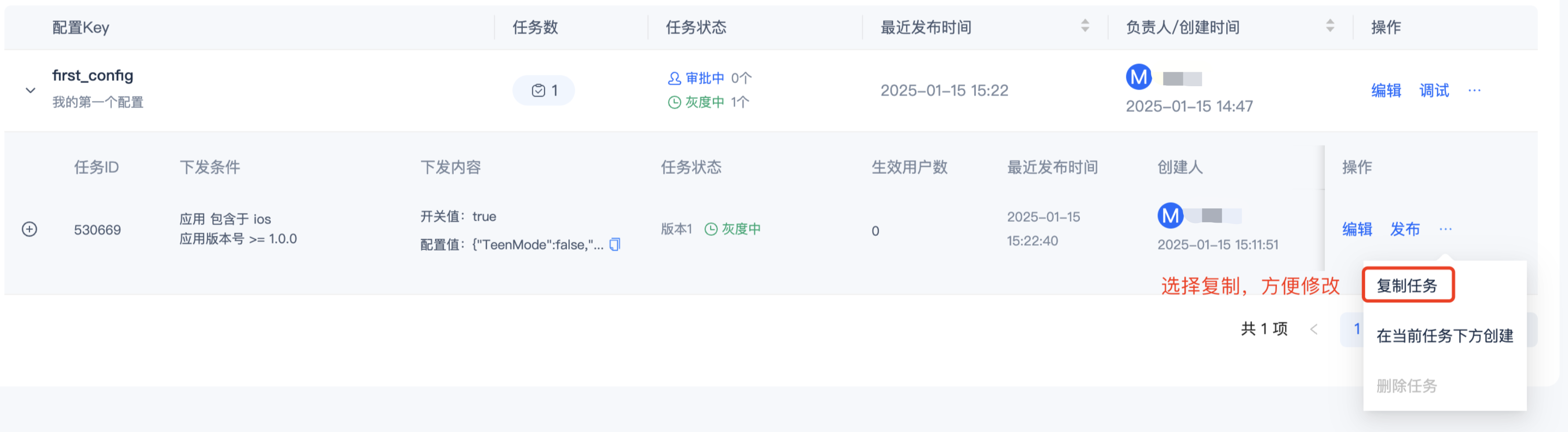Open the more actions menu next to 调试
The image size is (1568, 432).
[x=1474, y=90]
